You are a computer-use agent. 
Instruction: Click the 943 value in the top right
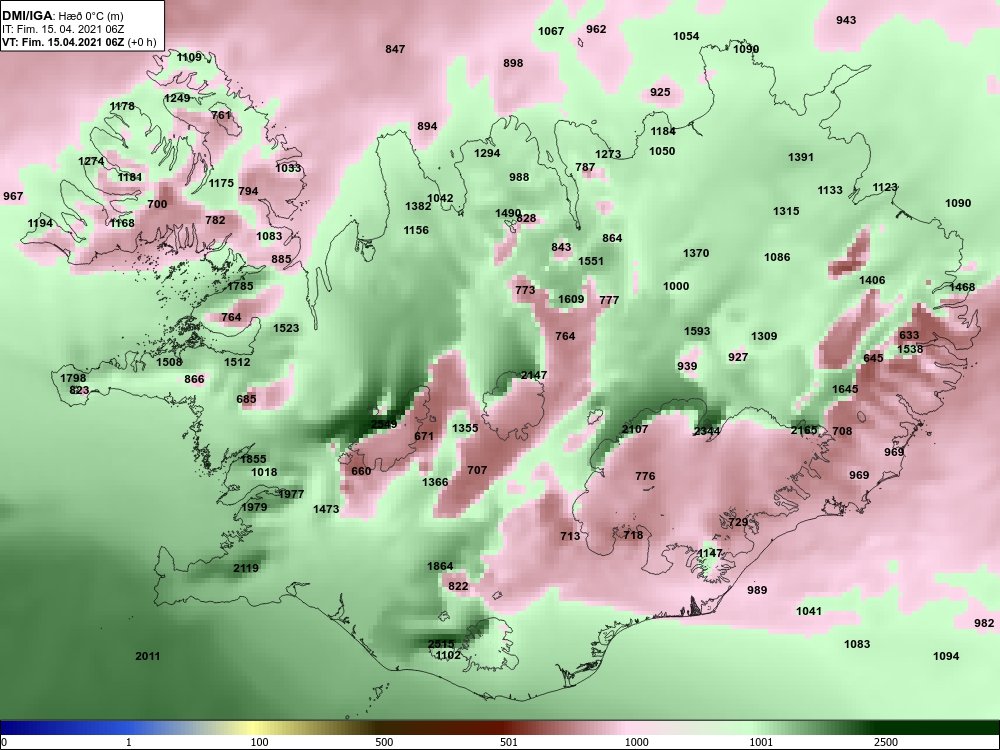tap(846, 20)
